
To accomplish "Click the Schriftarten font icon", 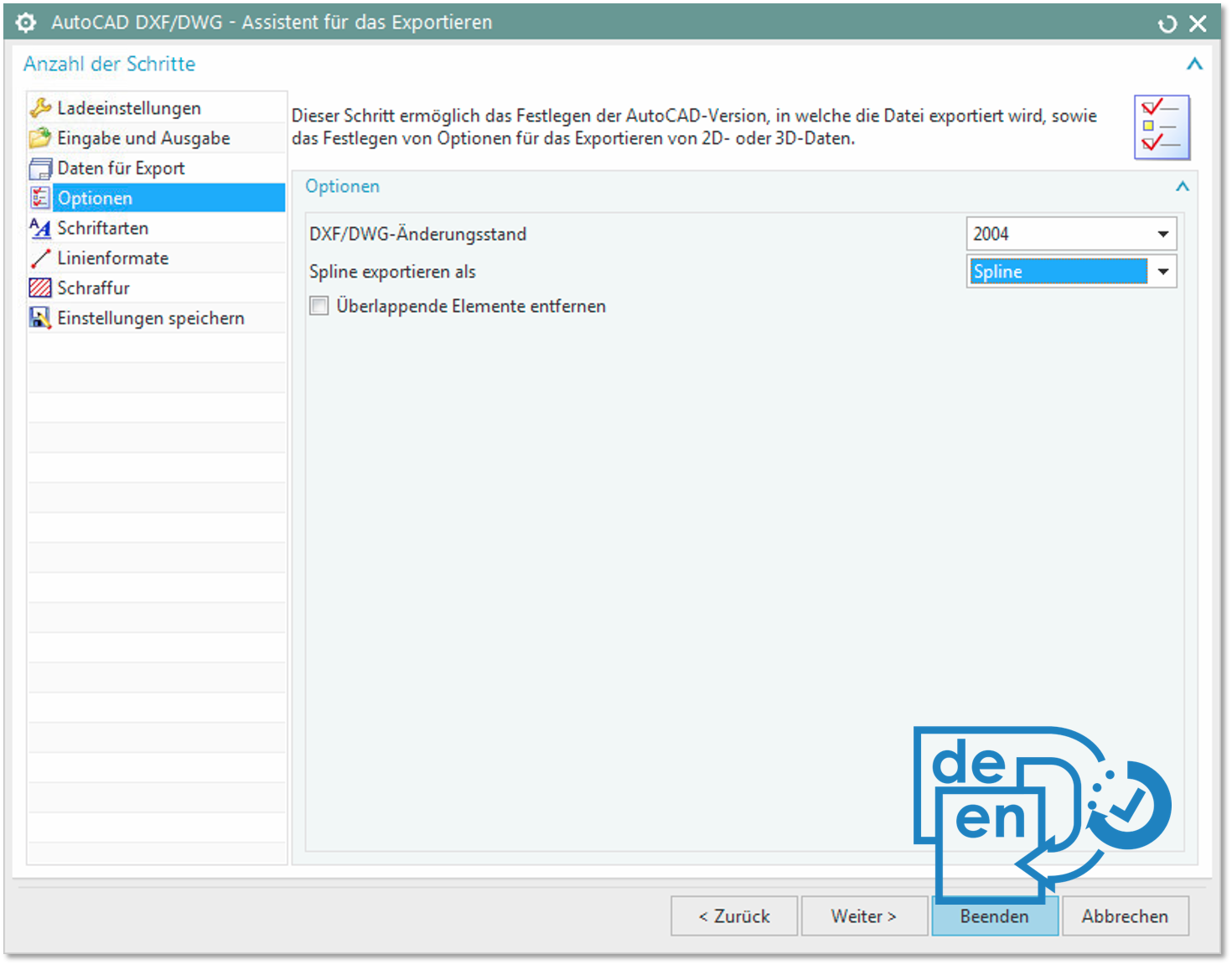I will click(x=40, y=228).
